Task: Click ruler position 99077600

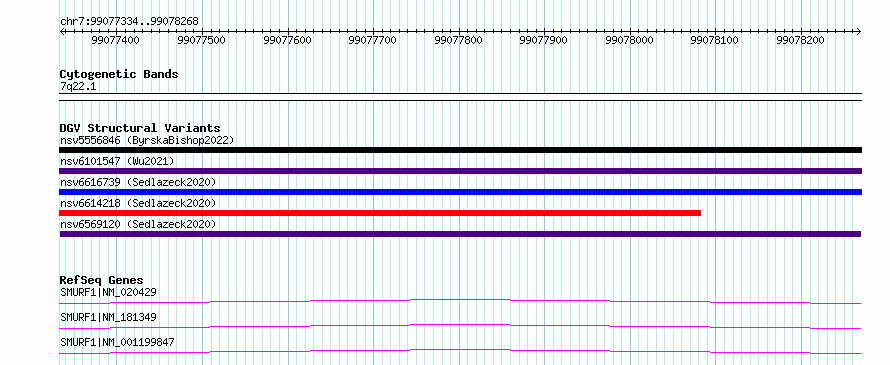Action: (287, 40)
